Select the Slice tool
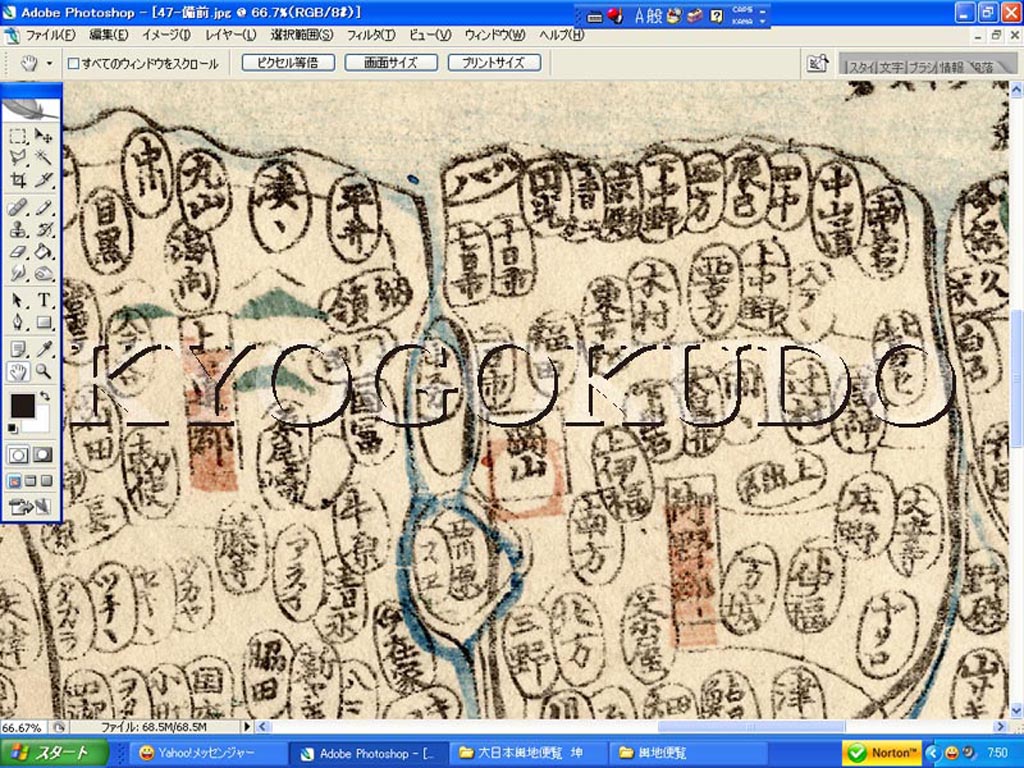The width and height of the screenshot is (1024, 768). (43, 179)
